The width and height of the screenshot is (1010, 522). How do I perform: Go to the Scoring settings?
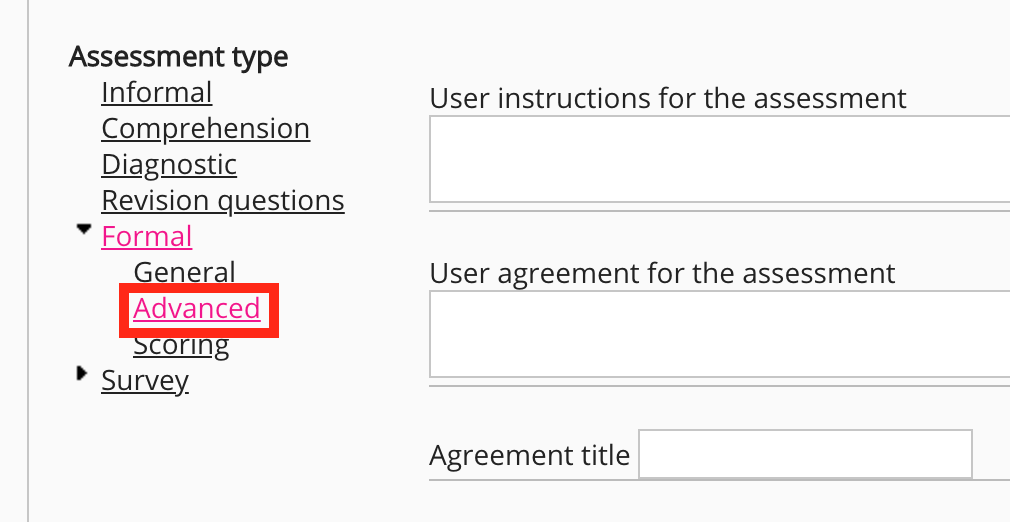click(x=181, y=347)
